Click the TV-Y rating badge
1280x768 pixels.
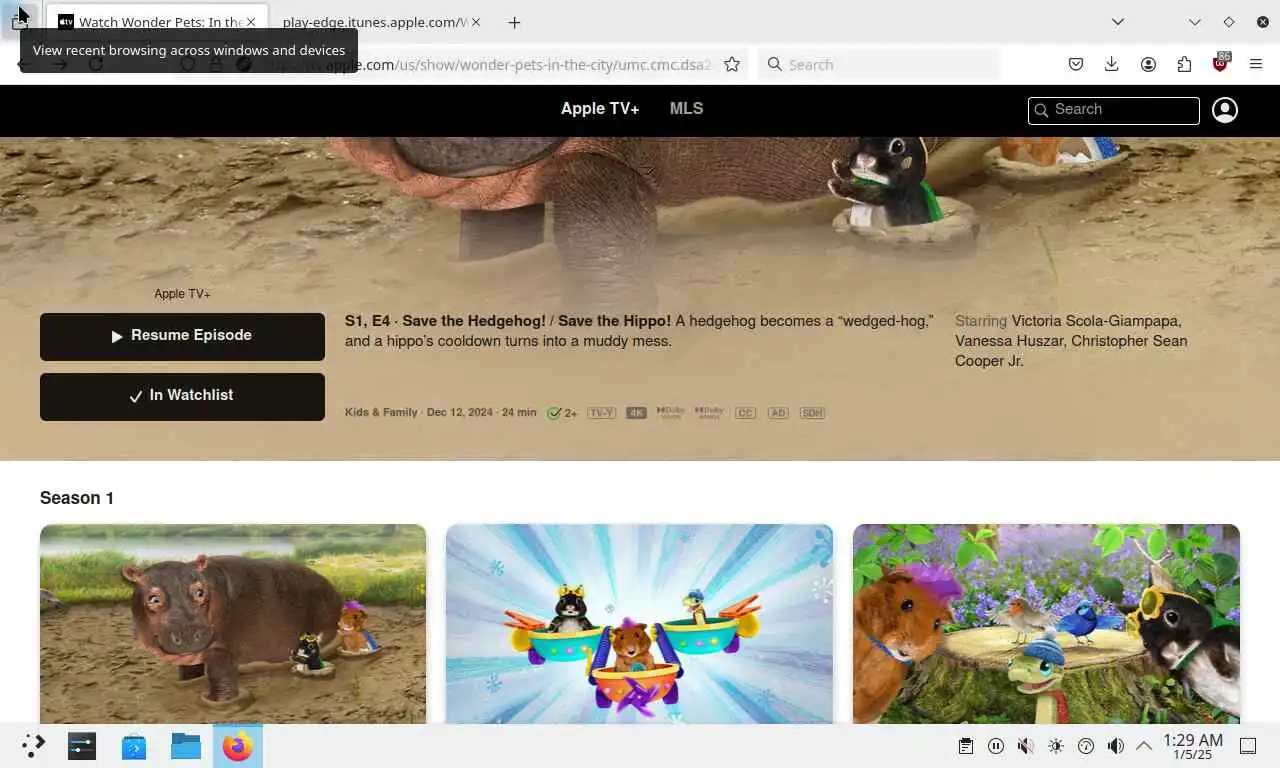(601, 413)
